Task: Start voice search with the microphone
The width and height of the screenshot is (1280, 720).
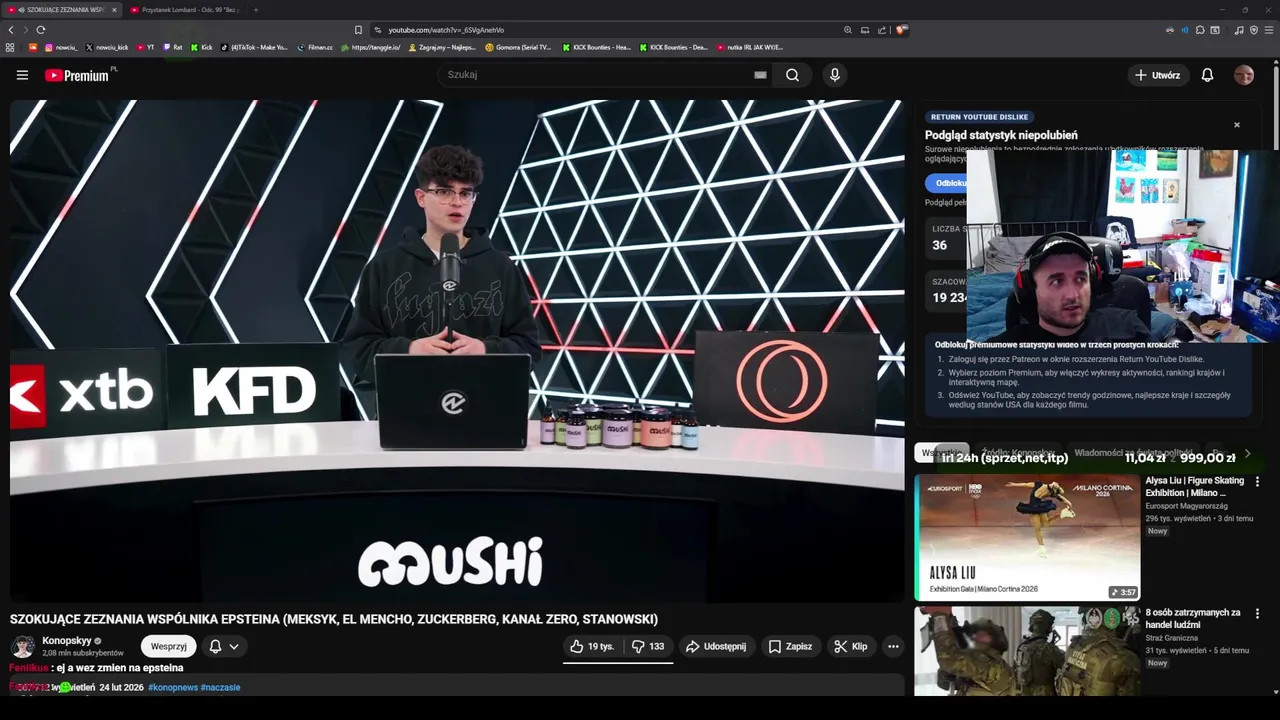Action: coord(835,75)
